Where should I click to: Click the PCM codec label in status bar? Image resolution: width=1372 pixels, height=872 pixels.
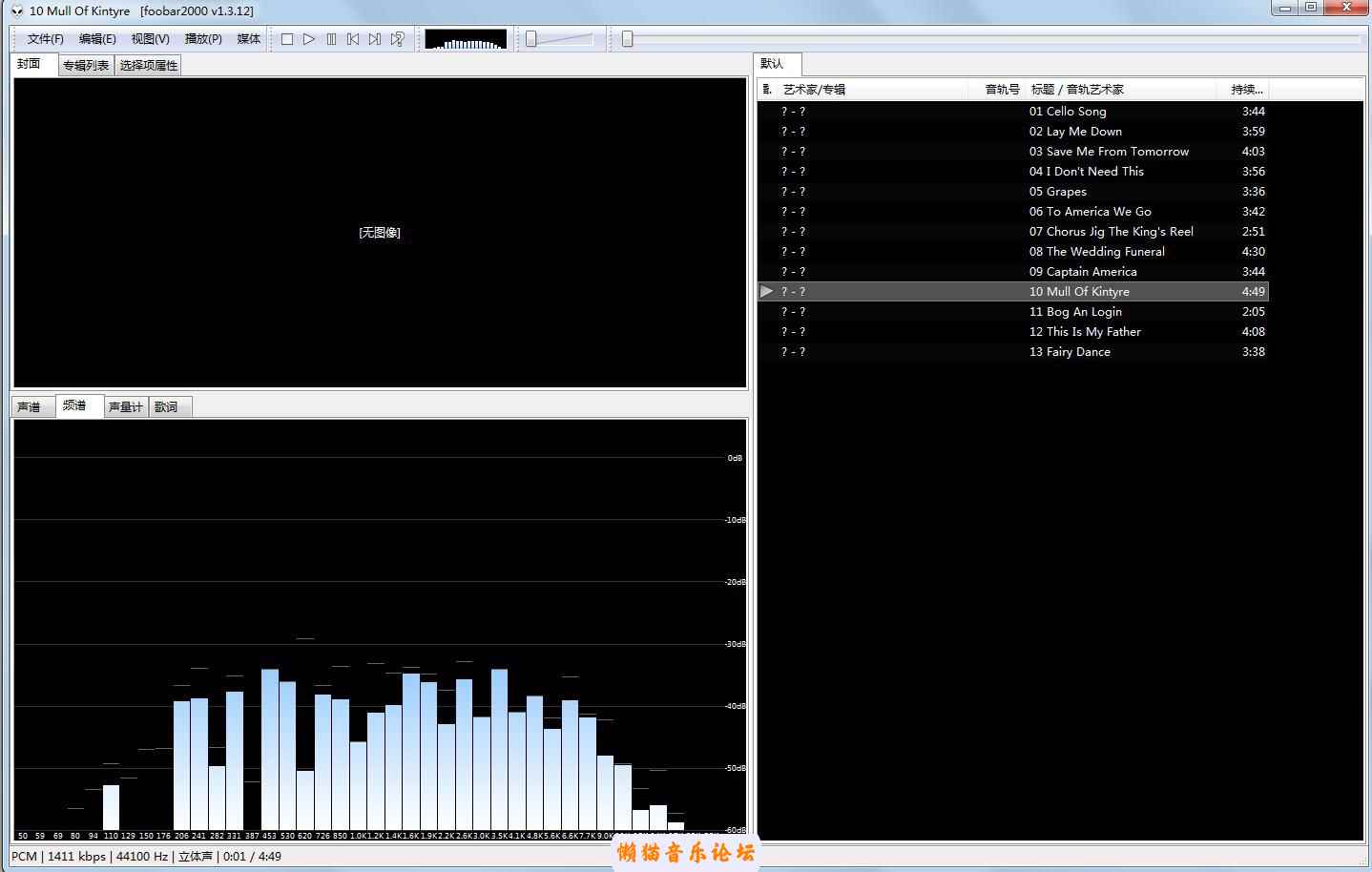(x=25, y=857)
